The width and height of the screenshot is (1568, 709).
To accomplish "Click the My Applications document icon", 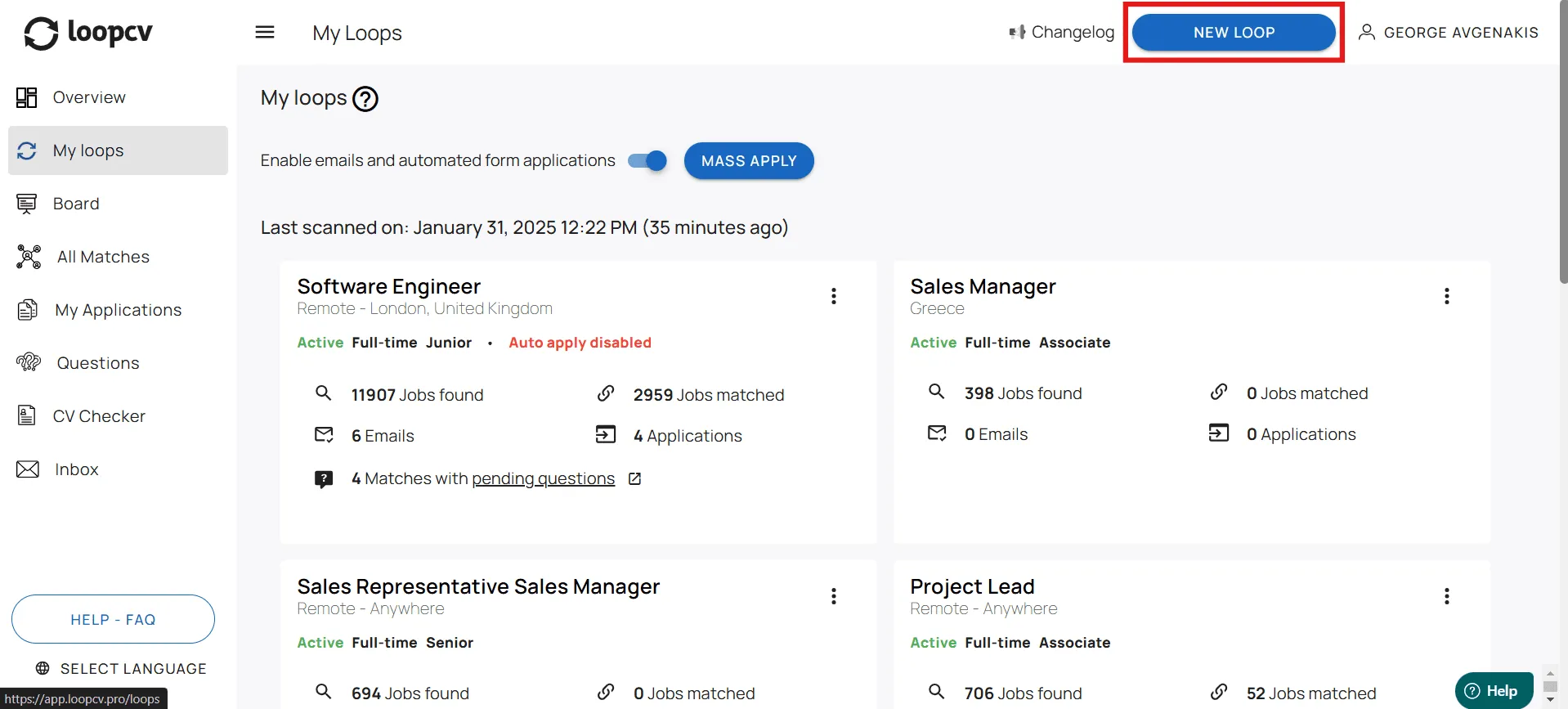I will pos(28,310).
